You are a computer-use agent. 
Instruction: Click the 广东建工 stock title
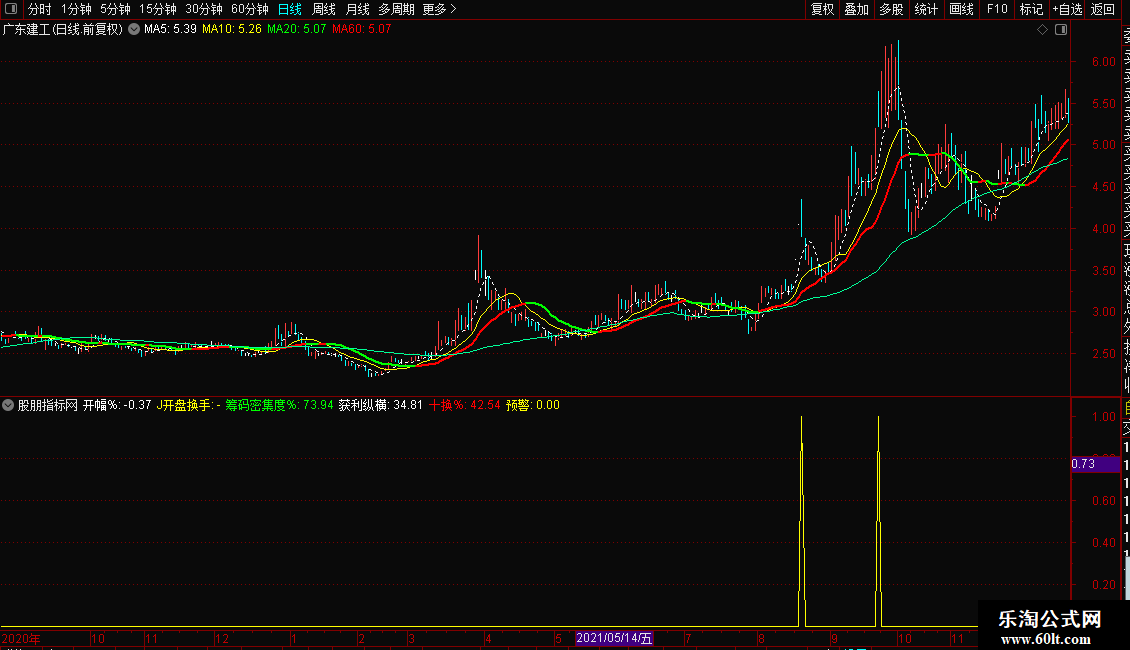pos(63,30)
